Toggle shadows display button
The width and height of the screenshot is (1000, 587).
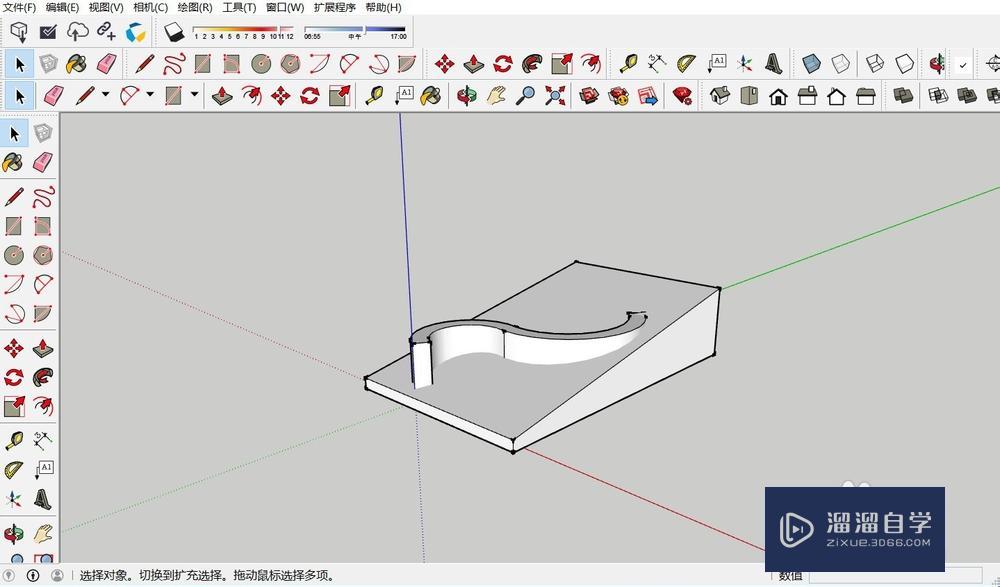tap(173, 31)
